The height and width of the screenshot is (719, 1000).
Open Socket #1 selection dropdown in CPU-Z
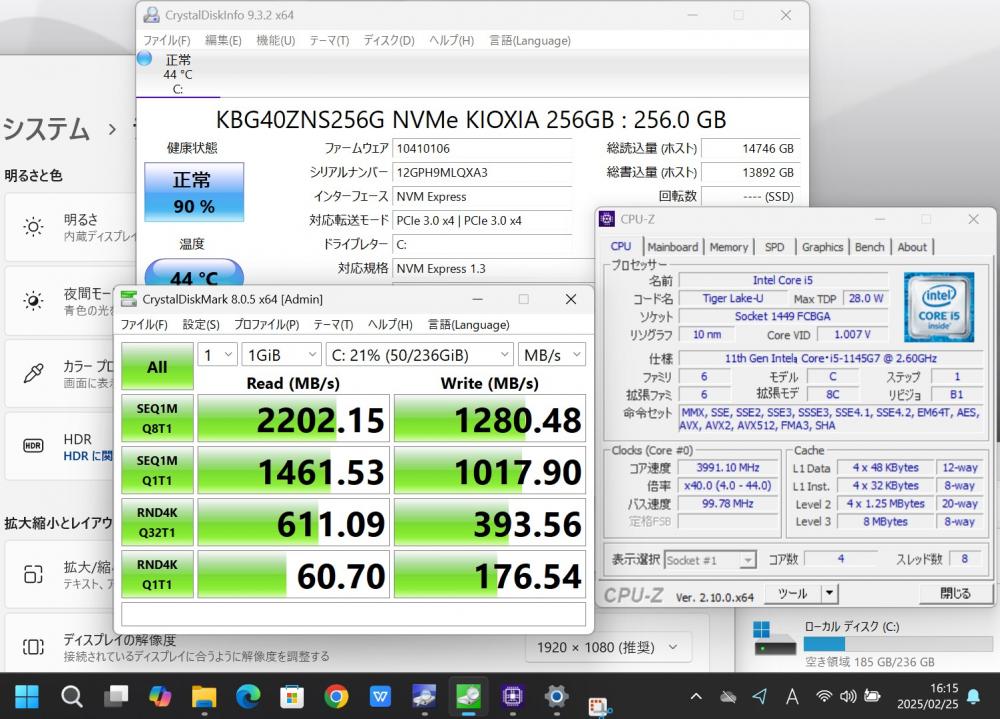point(710,560)
